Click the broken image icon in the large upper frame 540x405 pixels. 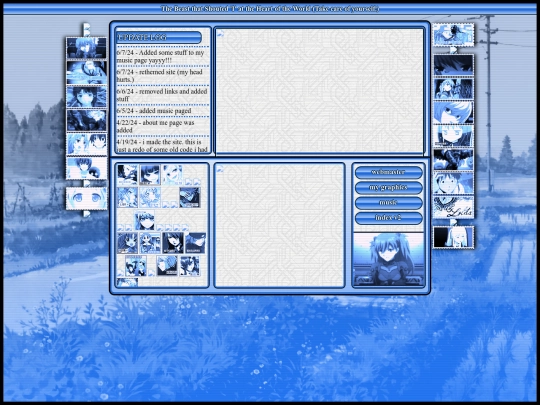coord(221,33)
